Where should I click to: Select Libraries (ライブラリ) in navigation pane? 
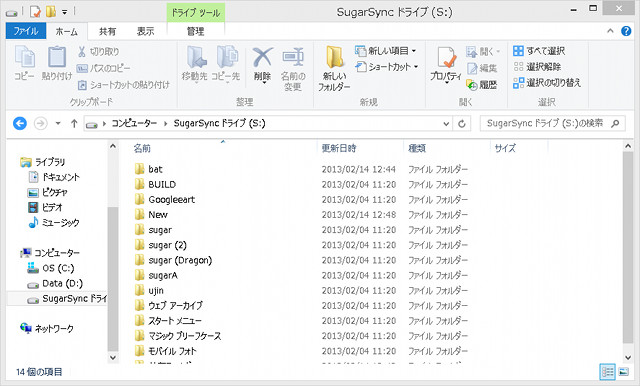tap(42, 162)
